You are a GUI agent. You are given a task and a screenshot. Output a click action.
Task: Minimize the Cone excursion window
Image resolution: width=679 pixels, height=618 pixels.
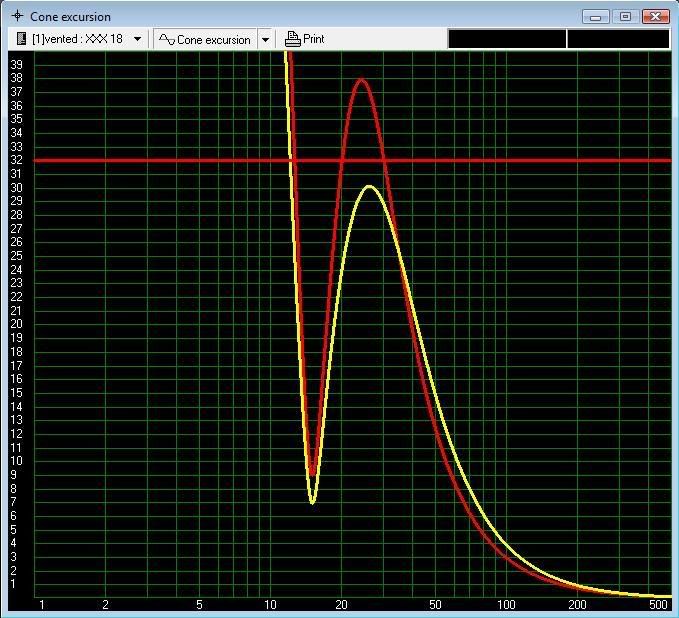tap(596, 17)
